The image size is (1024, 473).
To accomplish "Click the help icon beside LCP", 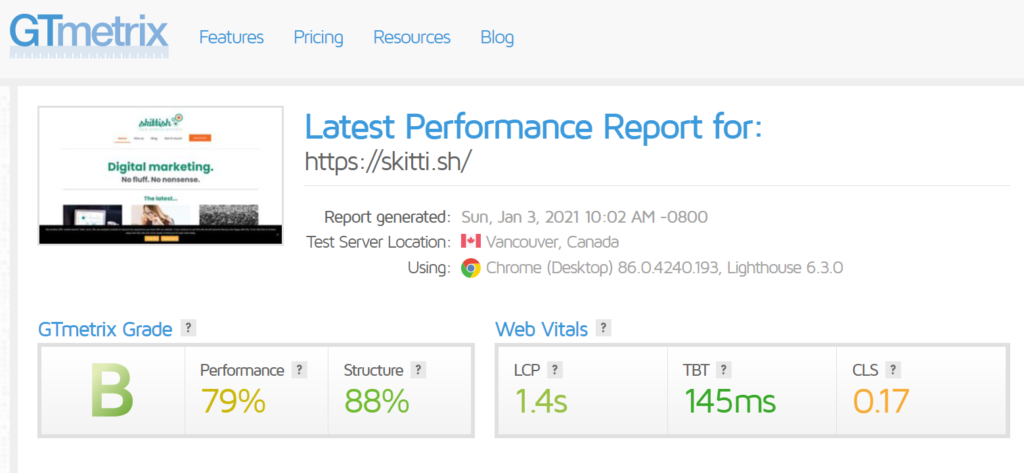I will 554,370.
